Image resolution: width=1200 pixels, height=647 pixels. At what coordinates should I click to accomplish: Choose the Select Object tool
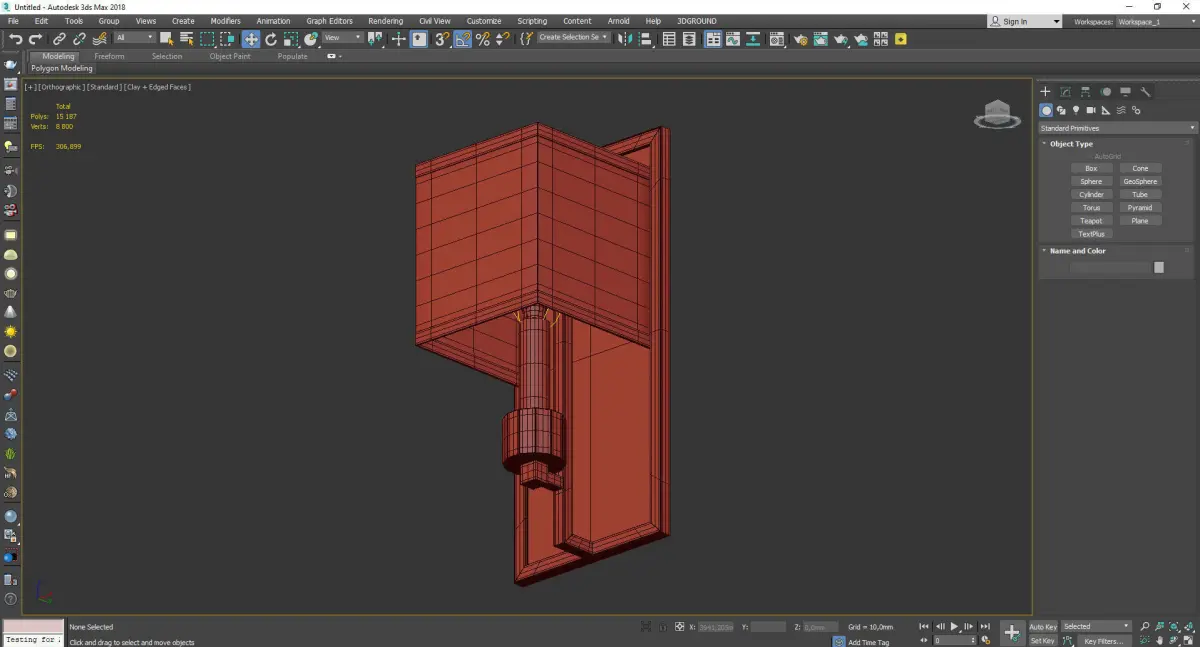167,39
